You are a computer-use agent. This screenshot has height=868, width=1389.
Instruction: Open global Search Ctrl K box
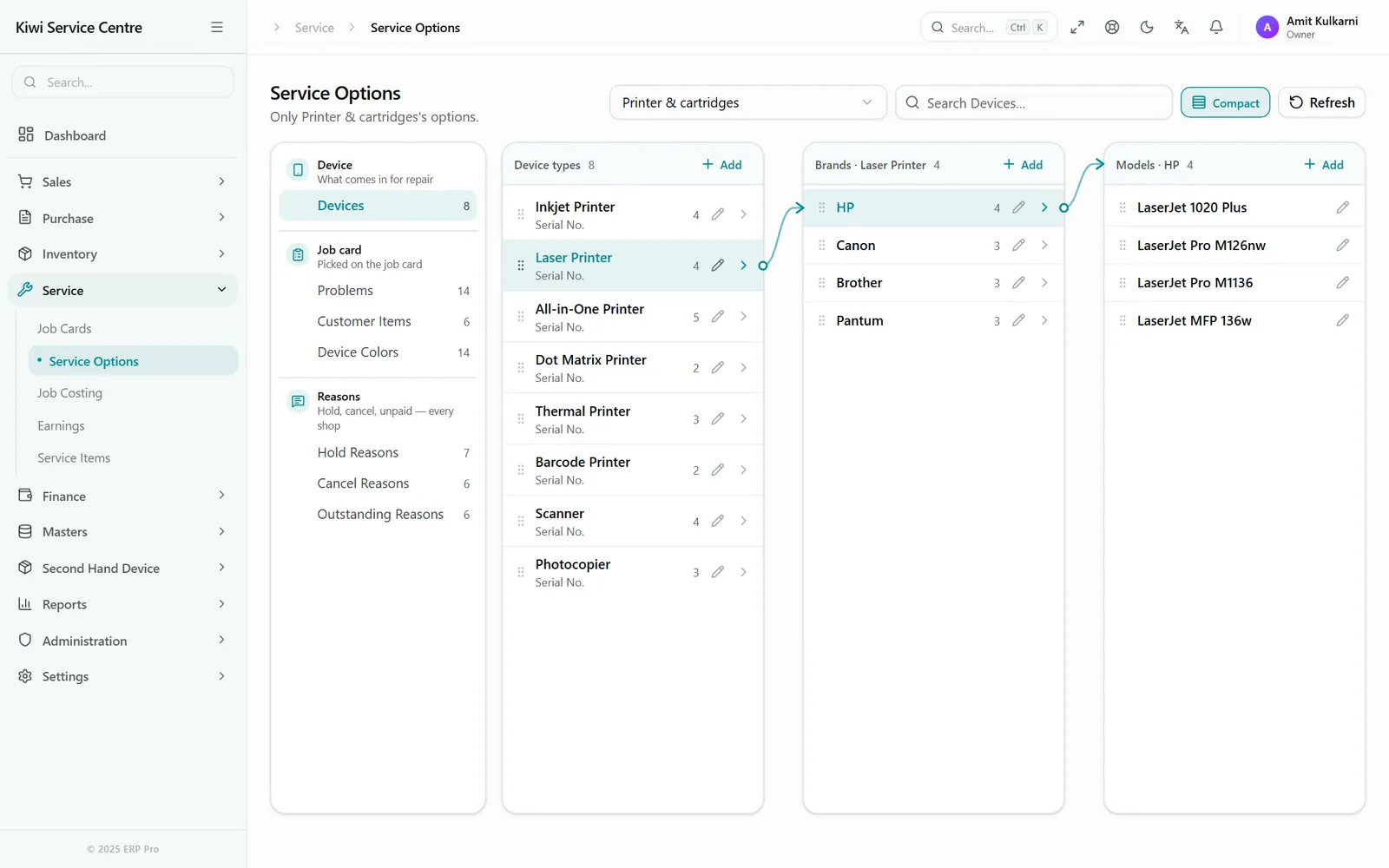989,27
